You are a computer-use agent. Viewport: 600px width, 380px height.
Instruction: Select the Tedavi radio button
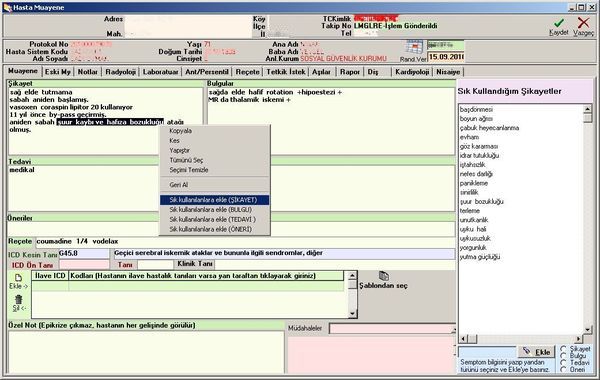point(563,362)
